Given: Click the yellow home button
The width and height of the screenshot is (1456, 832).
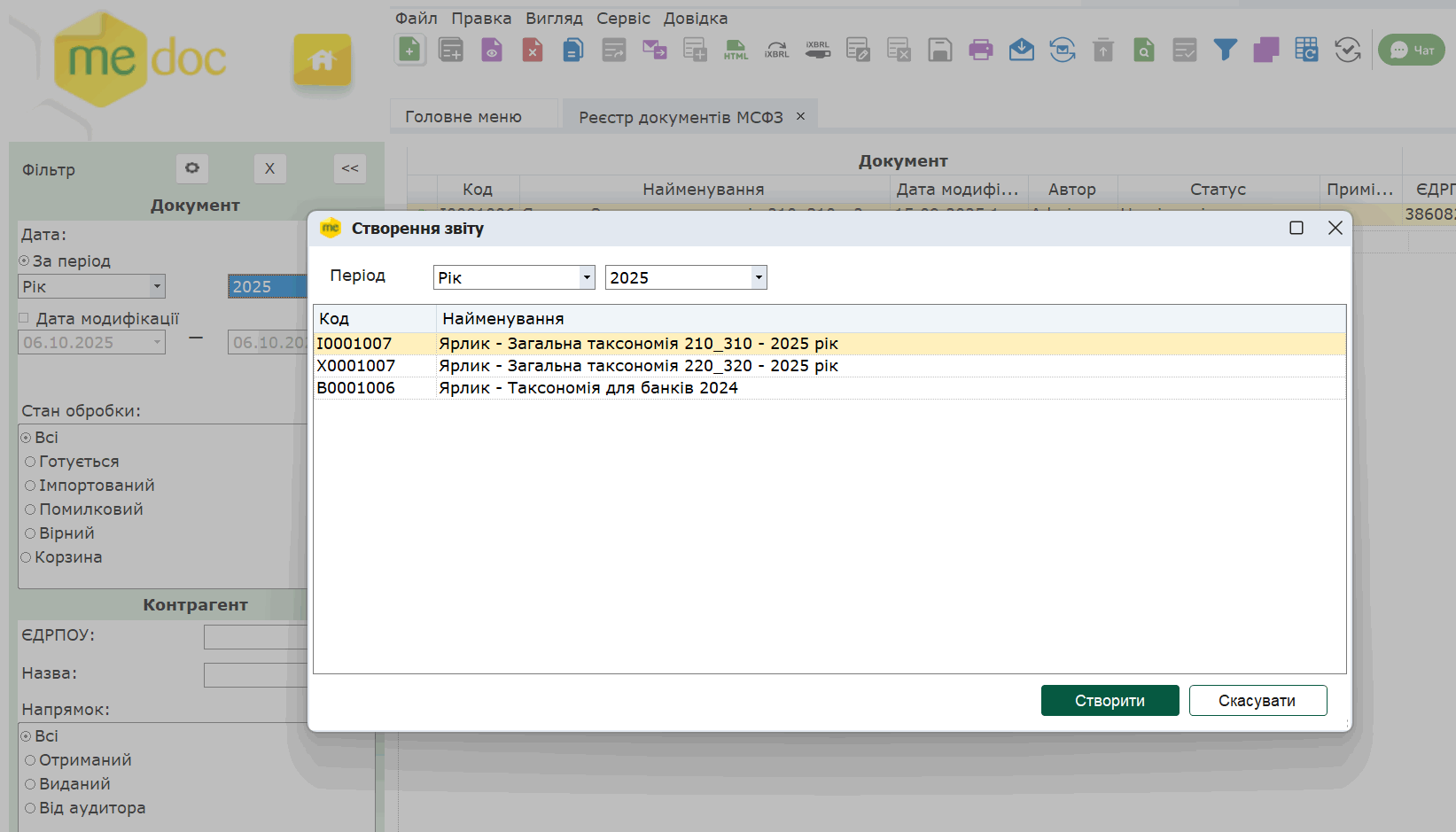Looking at the screenshot, I should 323,60.
